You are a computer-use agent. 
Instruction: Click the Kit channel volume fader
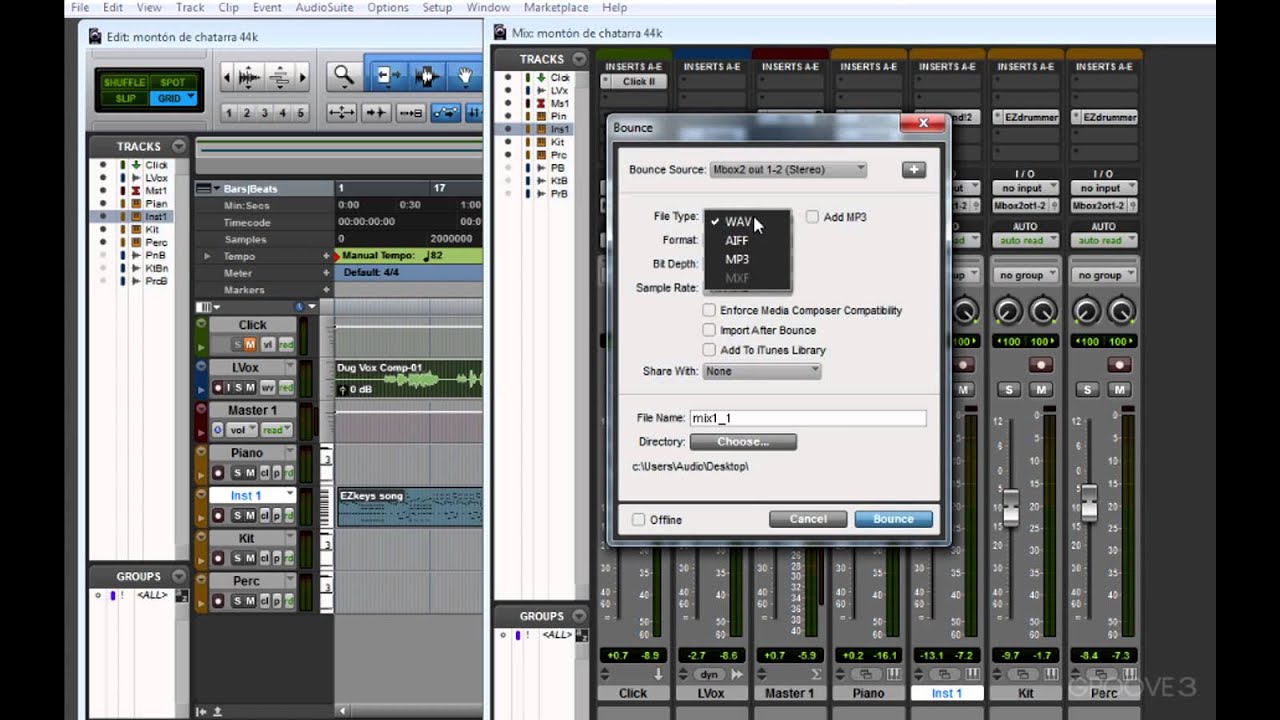(1011, 508)
